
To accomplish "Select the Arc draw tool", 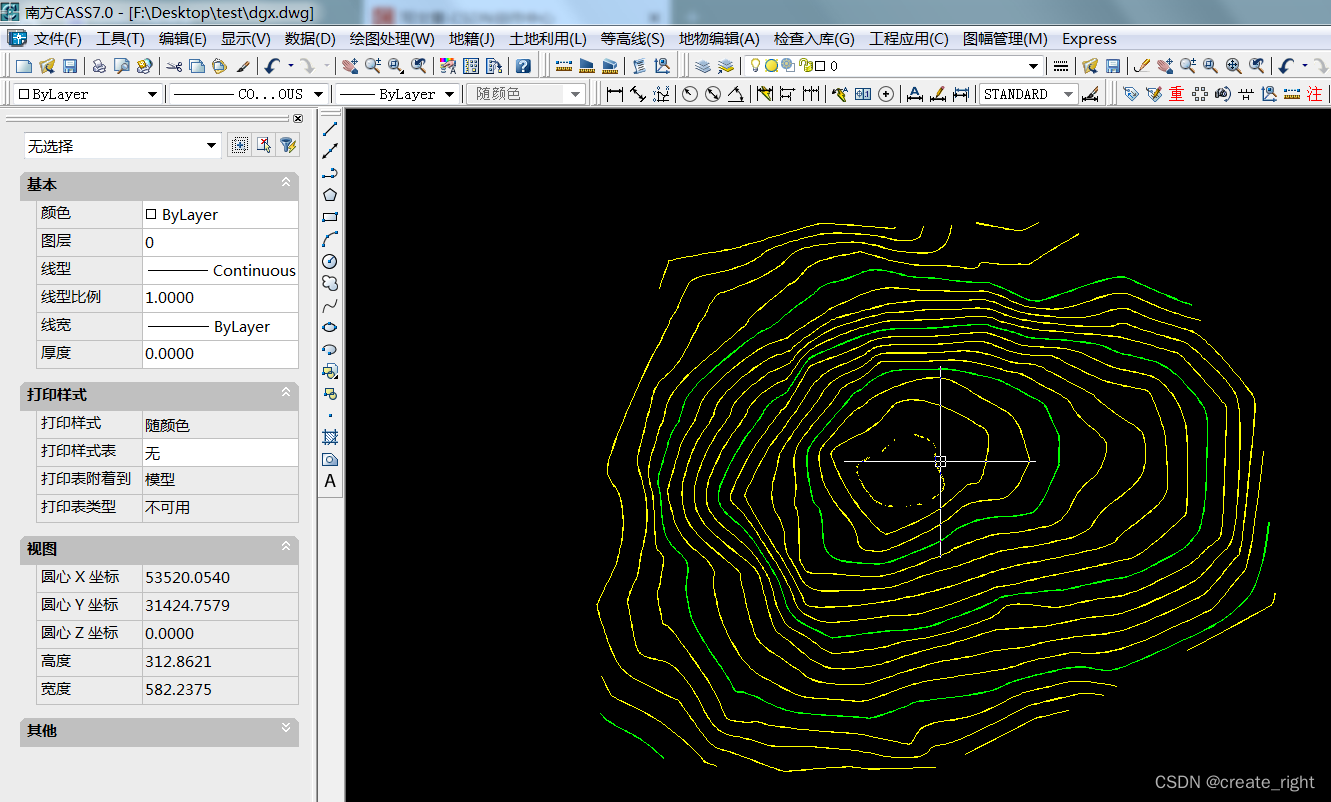I will [x=330, y=238].
